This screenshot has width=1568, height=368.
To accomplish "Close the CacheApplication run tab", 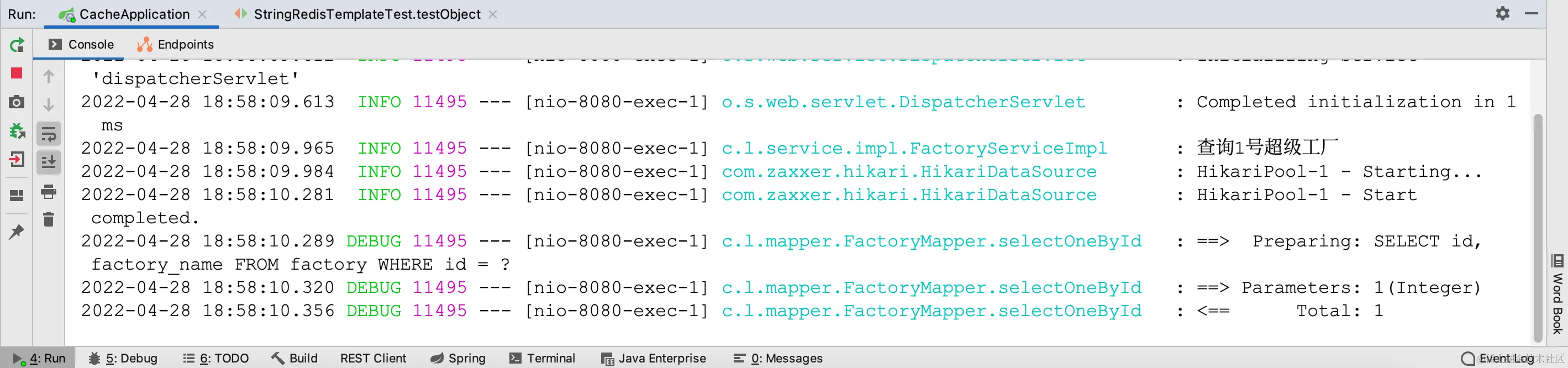I will coord(203,14).
